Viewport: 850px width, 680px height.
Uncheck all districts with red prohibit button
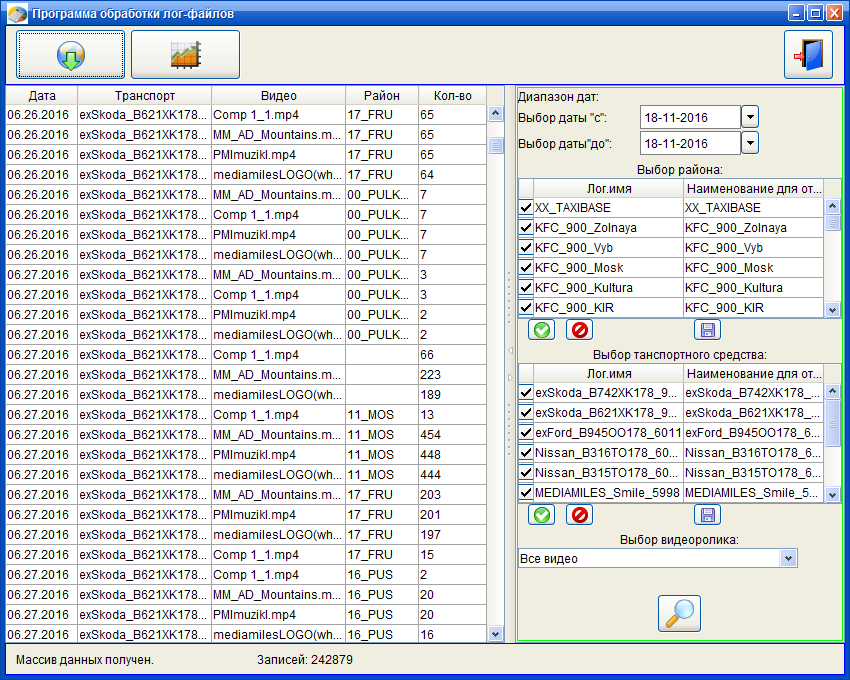click(579, 330)
